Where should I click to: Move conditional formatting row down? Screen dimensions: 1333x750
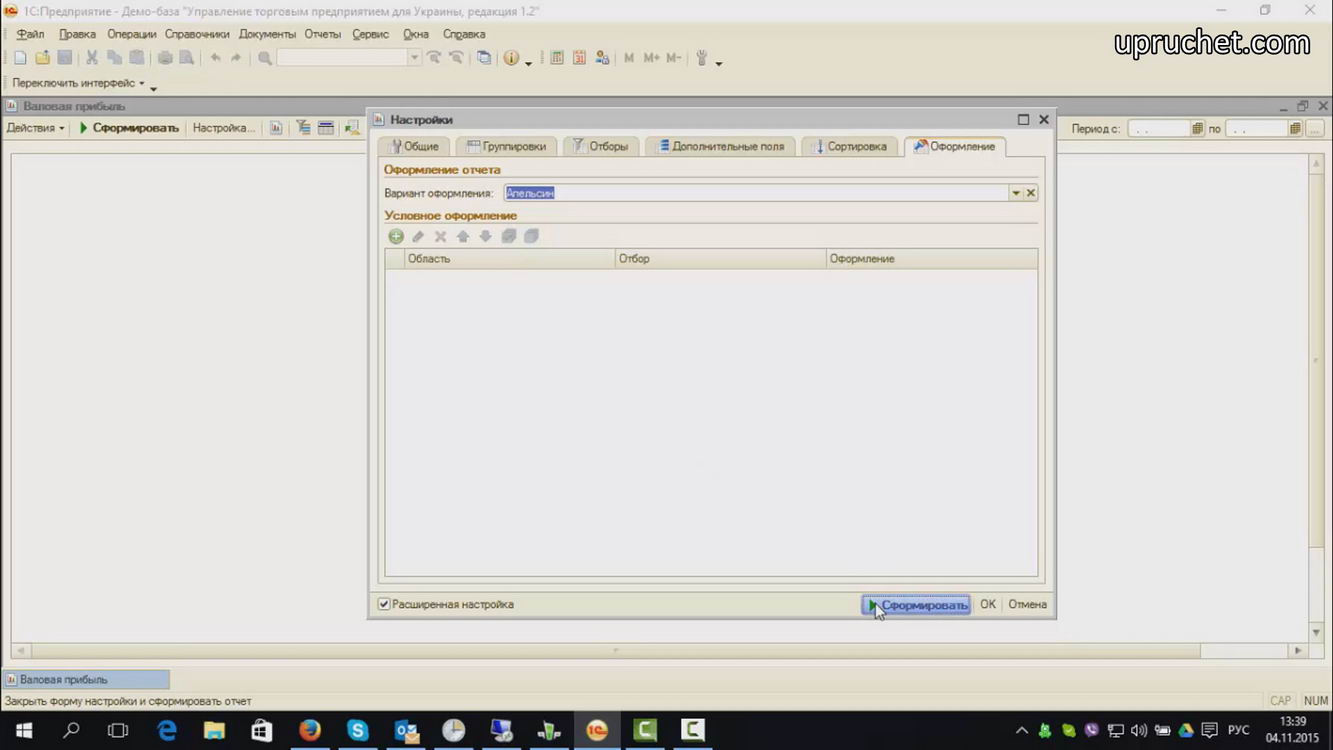tap(485, 237)
